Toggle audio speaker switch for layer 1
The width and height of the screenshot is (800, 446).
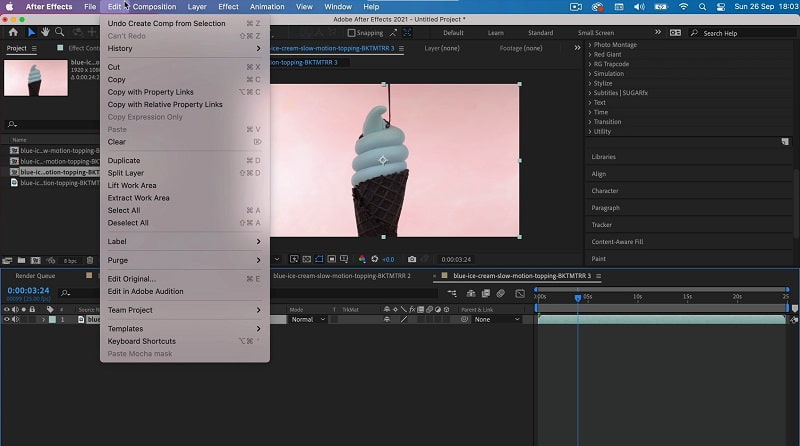point(16,319)
